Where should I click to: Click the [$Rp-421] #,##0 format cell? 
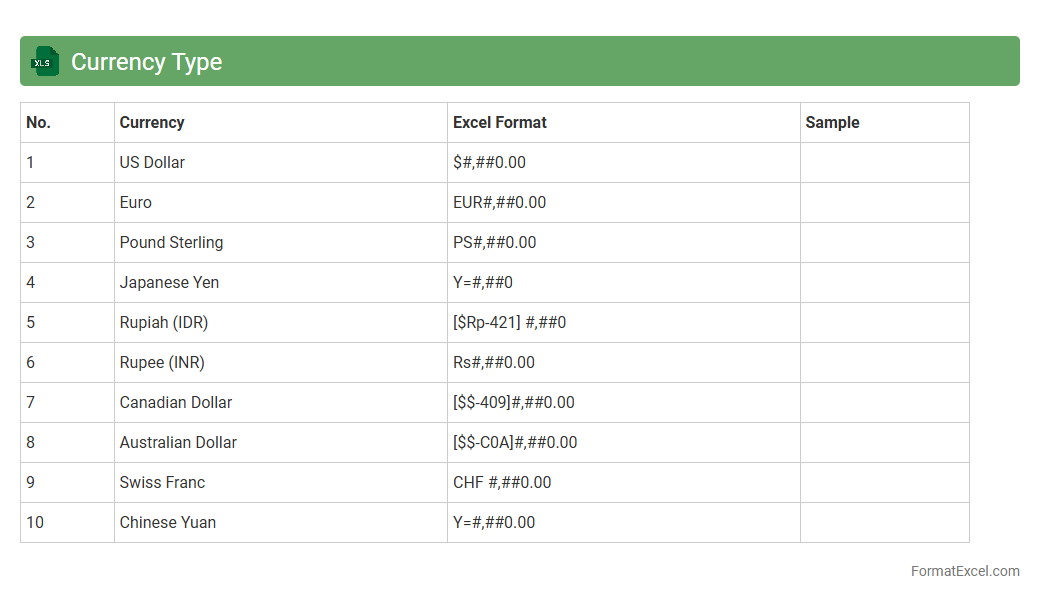pyautogui.click(x=509, y=322)
